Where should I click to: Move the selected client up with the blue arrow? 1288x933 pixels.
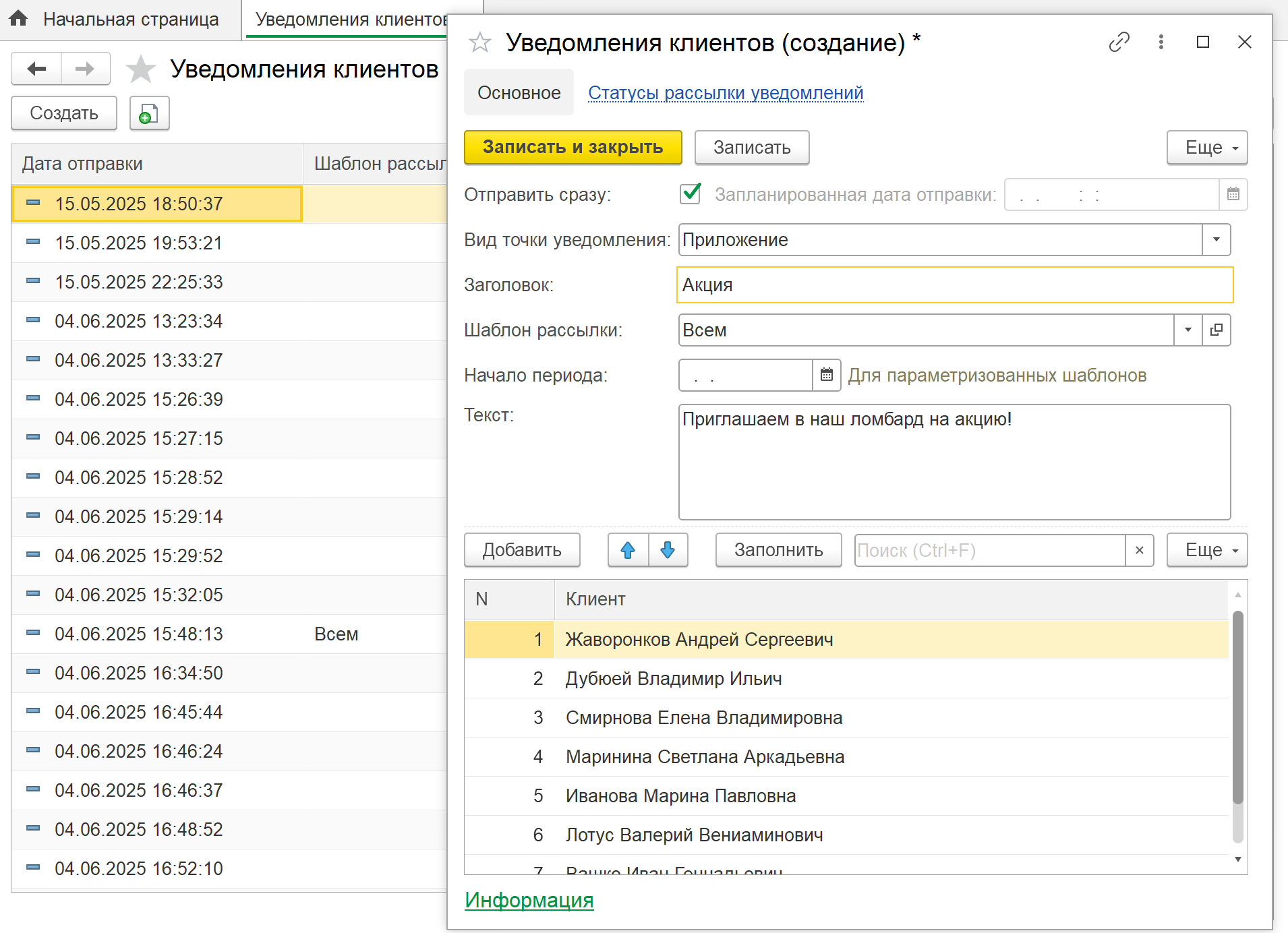point(628,550)
